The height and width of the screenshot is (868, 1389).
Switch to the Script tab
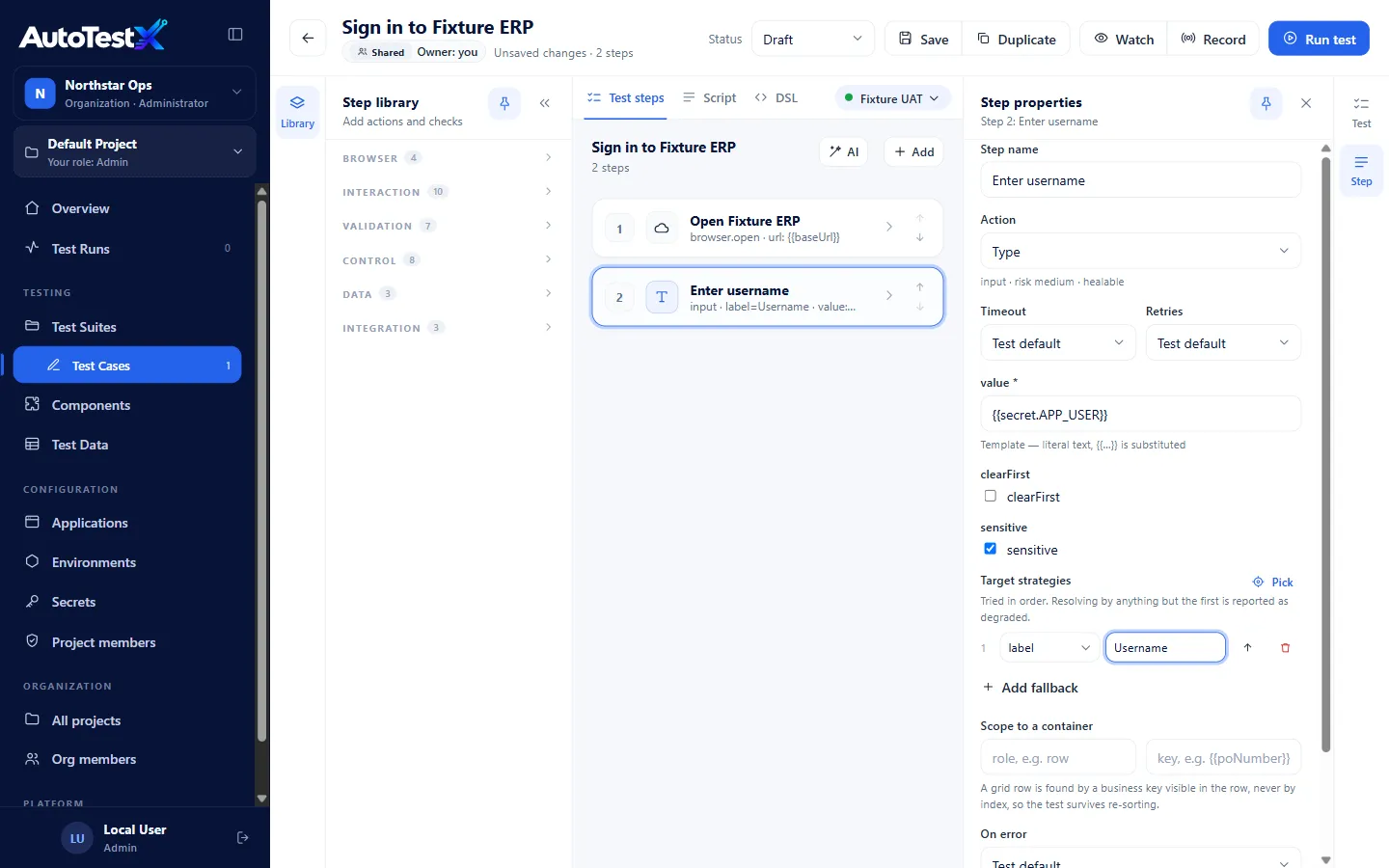(x=709, y=97)
